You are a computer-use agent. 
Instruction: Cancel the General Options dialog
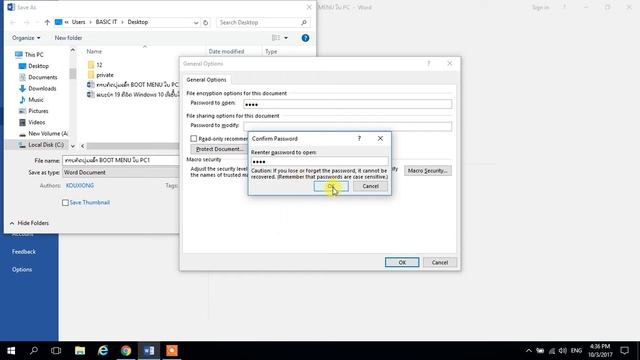(440, 262)
